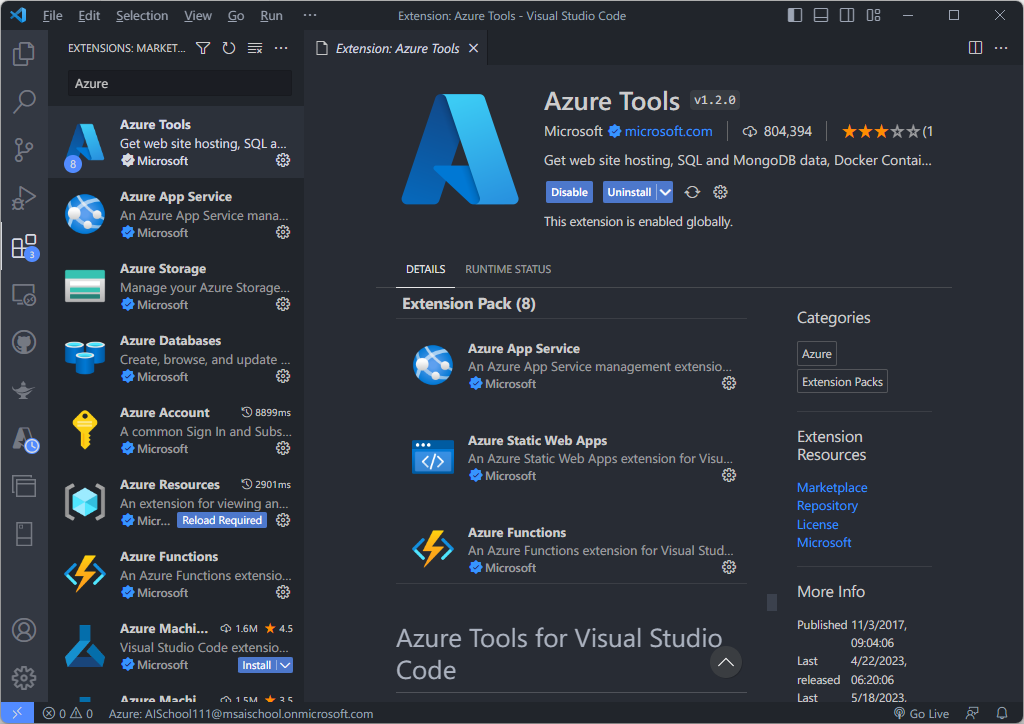Open Source Control view

click(24, 150)
